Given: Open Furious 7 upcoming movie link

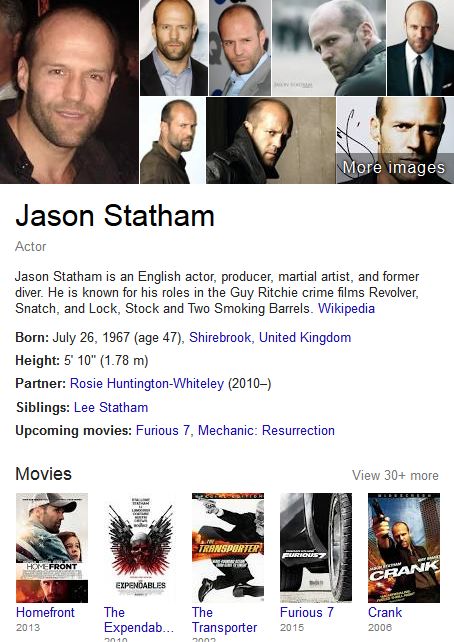Looking at the screenshot, I should tap(163, 430).
